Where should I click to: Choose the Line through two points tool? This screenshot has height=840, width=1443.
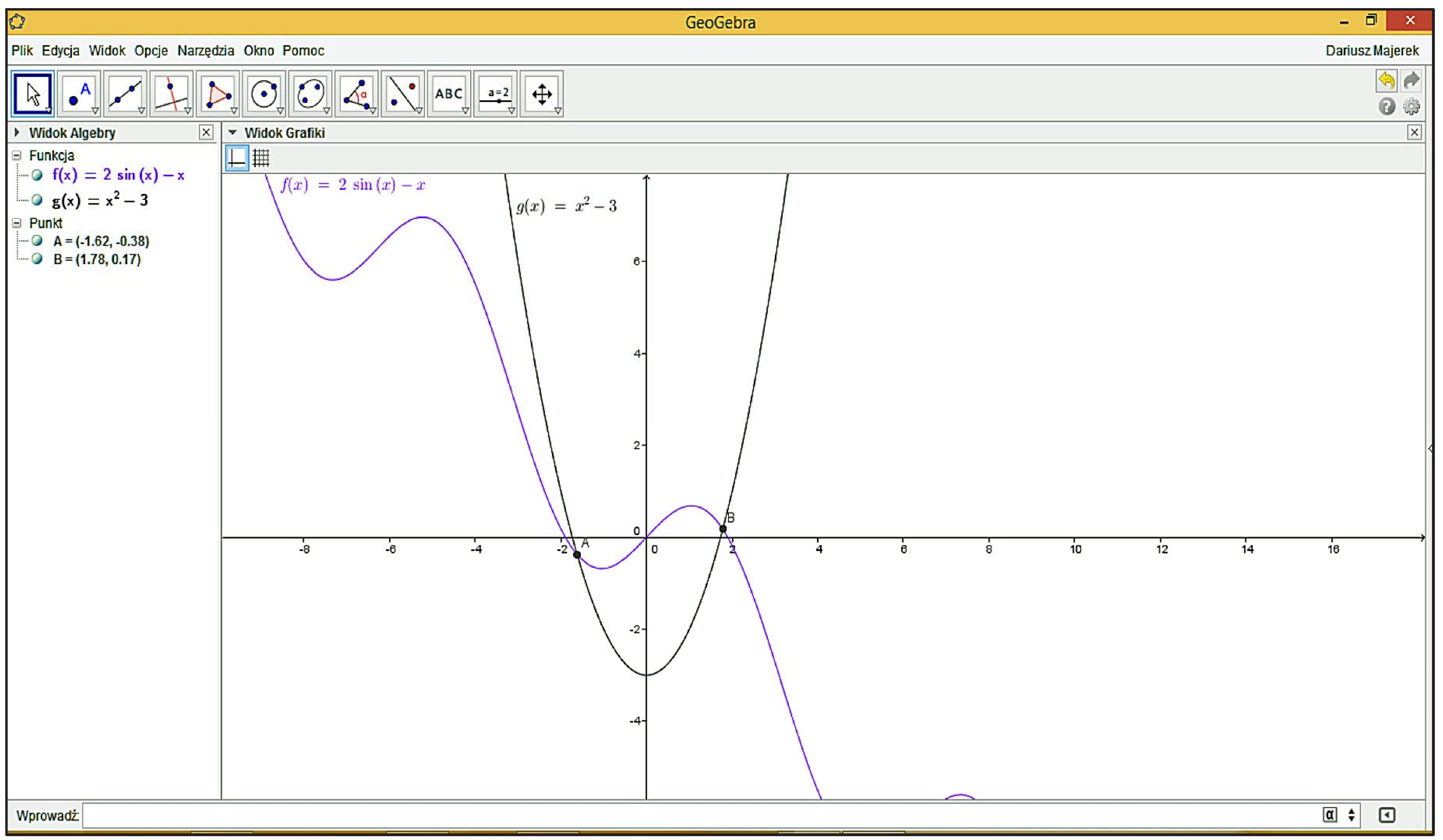point(126,94)
